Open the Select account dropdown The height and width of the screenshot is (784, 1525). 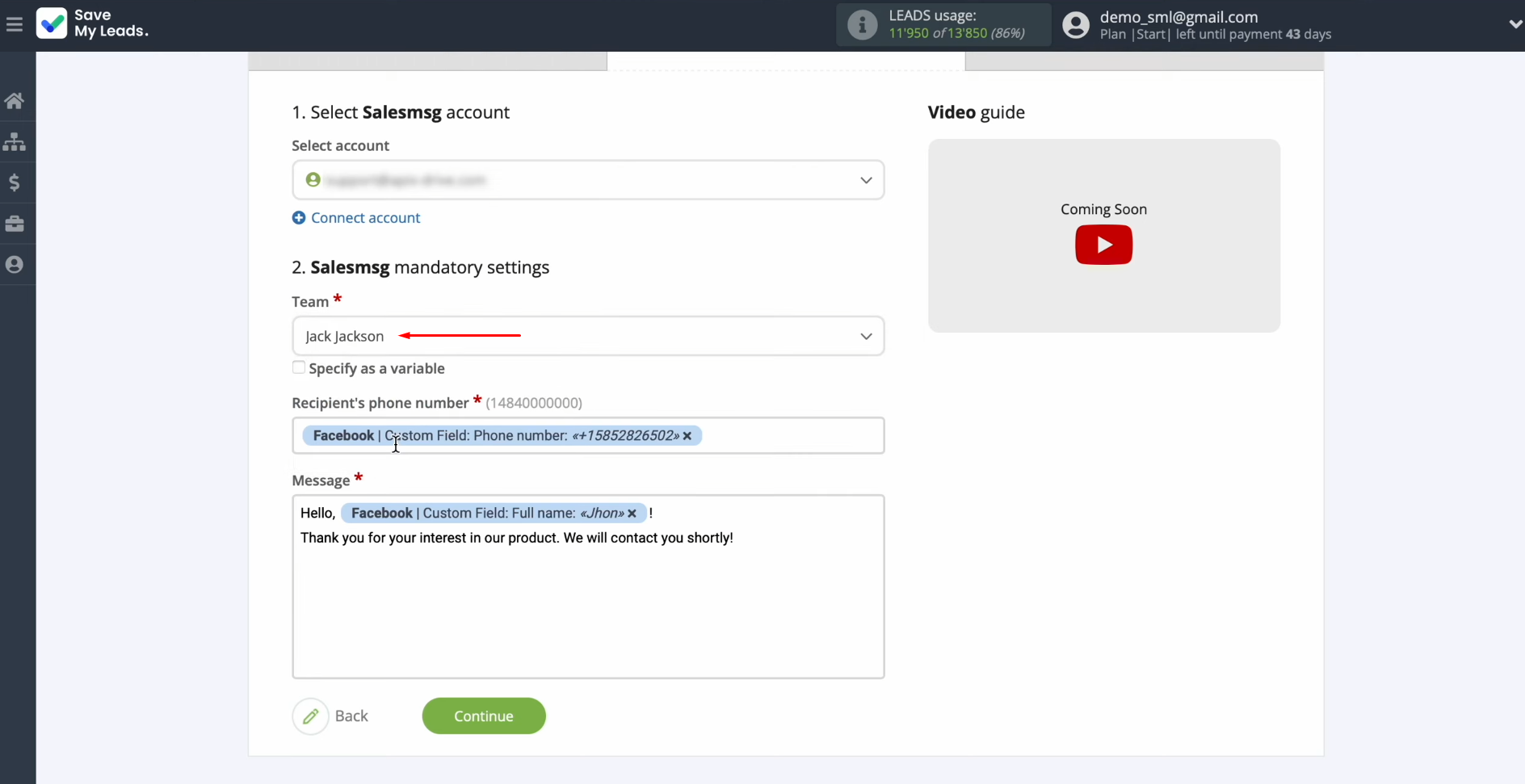point(588,180)
